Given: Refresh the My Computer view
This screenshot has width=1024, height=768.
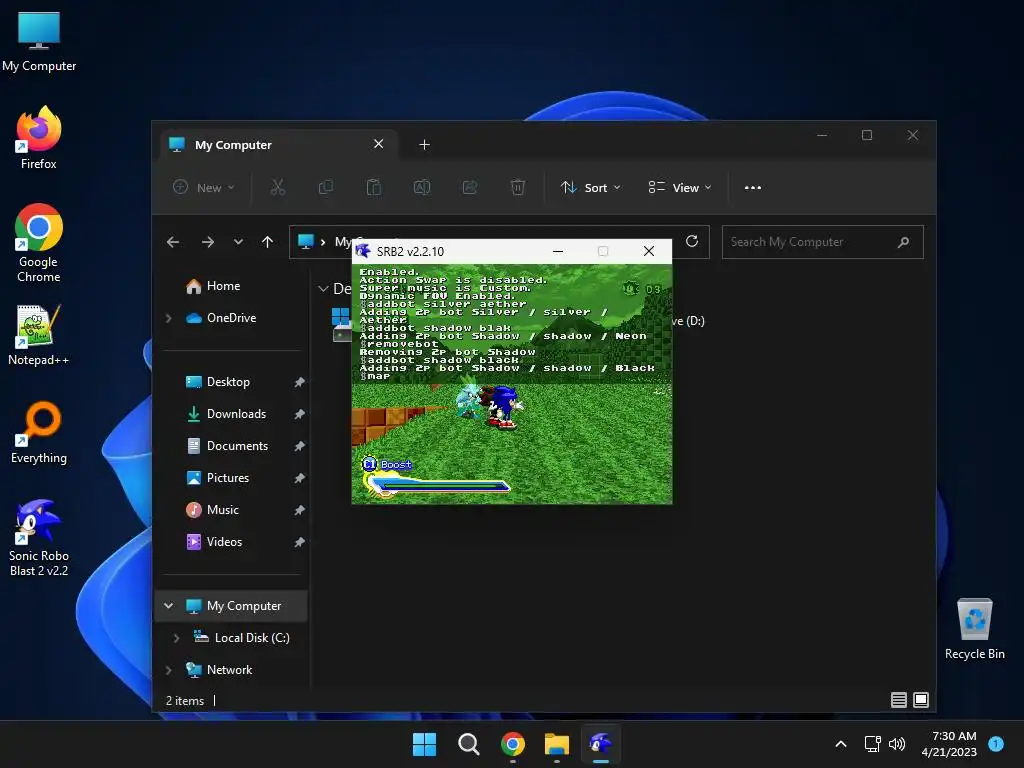Looking at the screenshot, I should tap(692, 242).
